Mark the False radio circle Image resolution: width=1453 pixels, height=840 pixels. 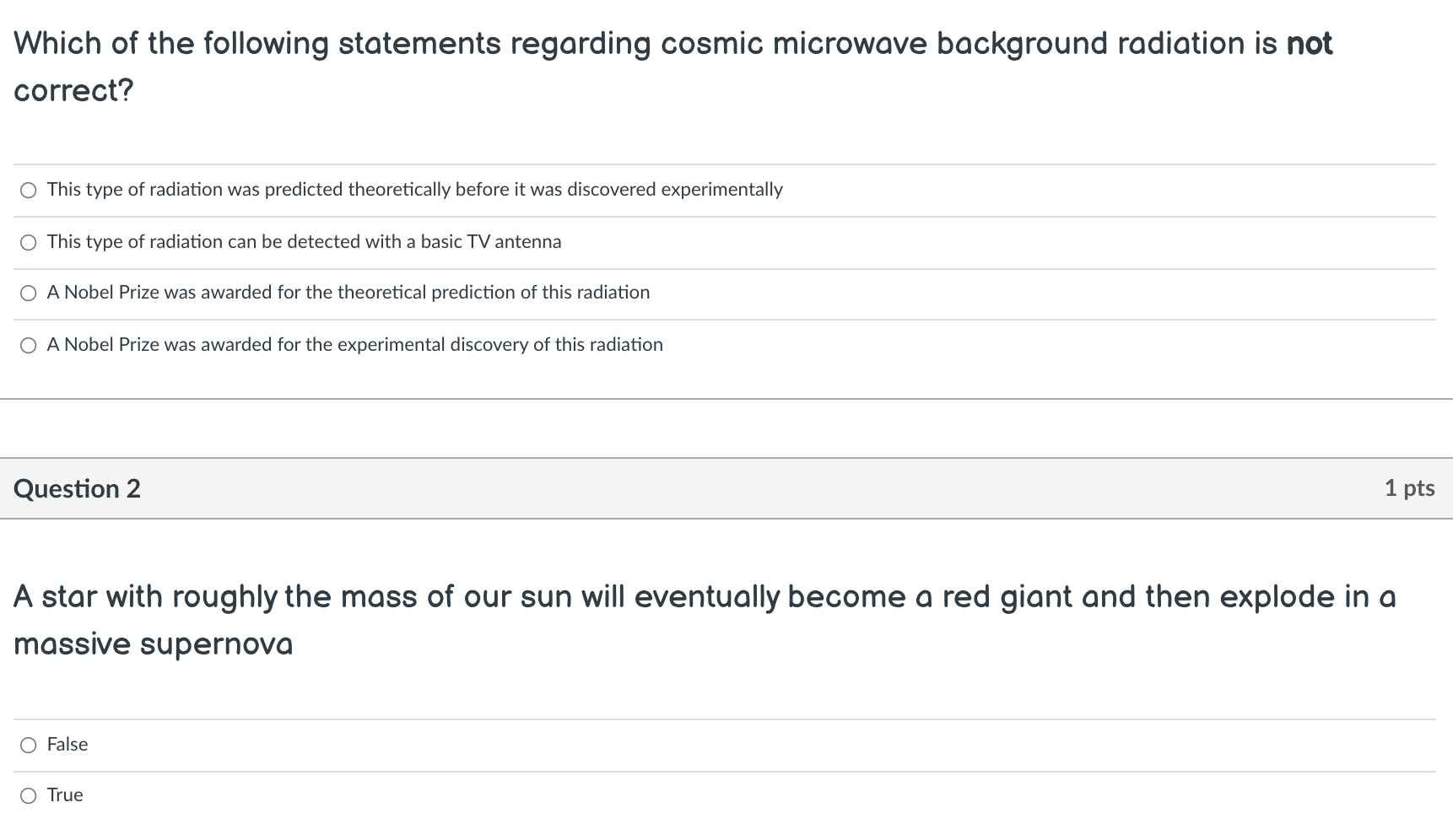29,745
